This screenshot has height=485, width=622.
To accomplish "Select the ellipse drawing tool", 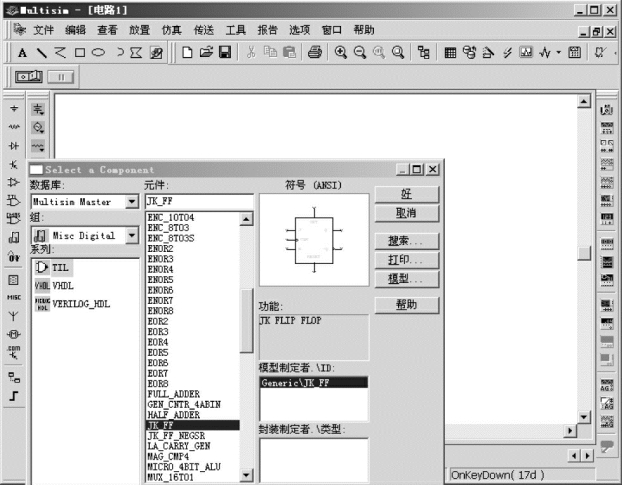I will [x=99, y=52].
